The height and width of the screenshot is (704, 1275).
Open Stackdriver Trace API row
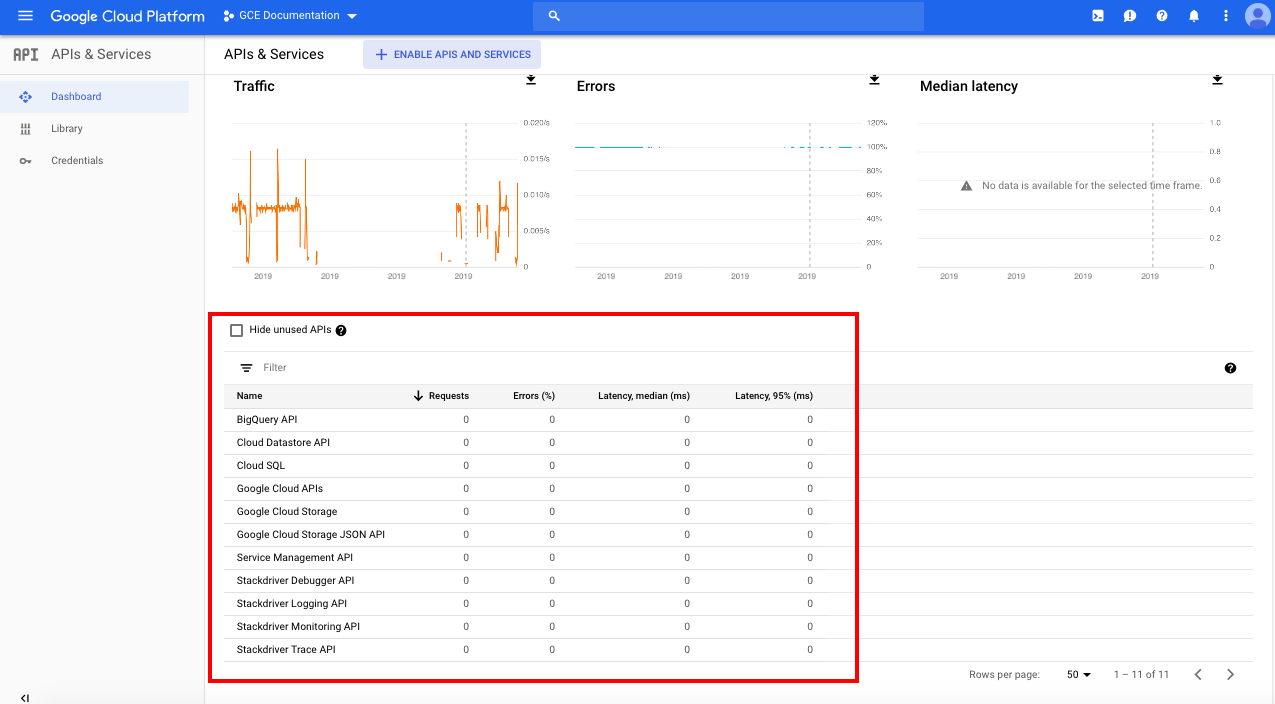pos(738,650)
